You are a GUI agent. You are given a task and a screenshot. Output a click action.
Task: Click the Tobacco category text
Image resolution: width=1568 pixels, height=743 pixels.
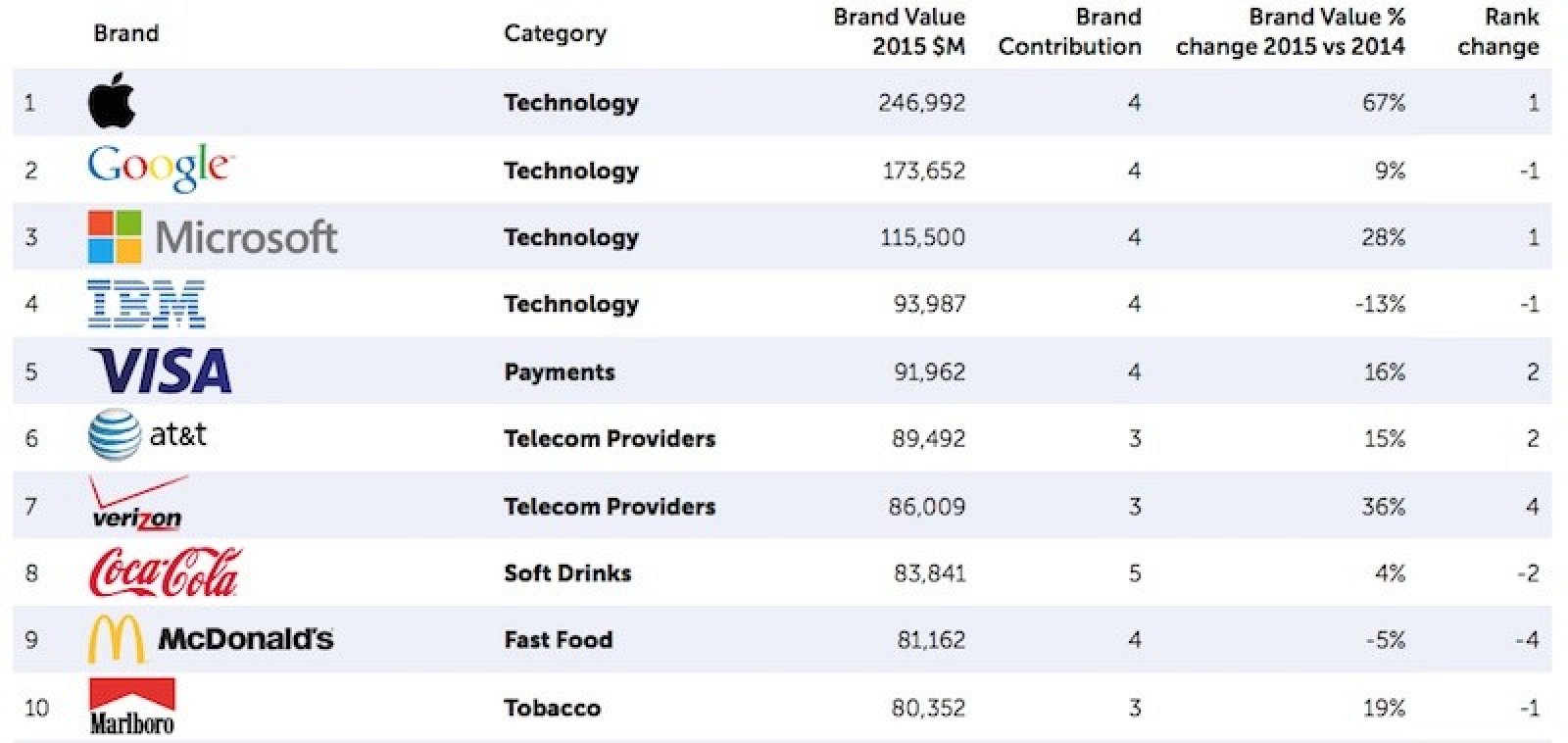552,708
